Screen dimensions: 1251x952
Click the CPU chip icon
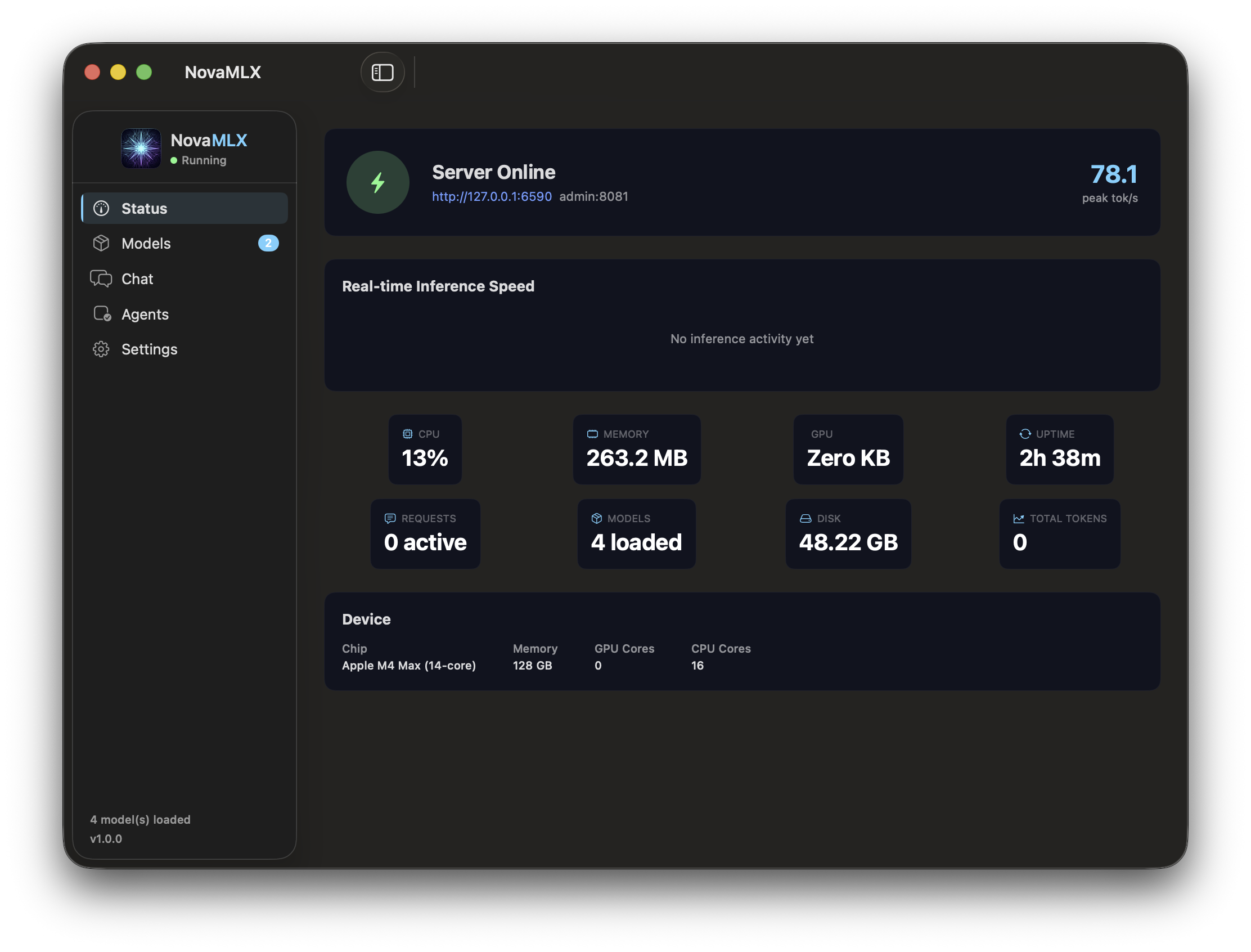[x=407, y=434]
